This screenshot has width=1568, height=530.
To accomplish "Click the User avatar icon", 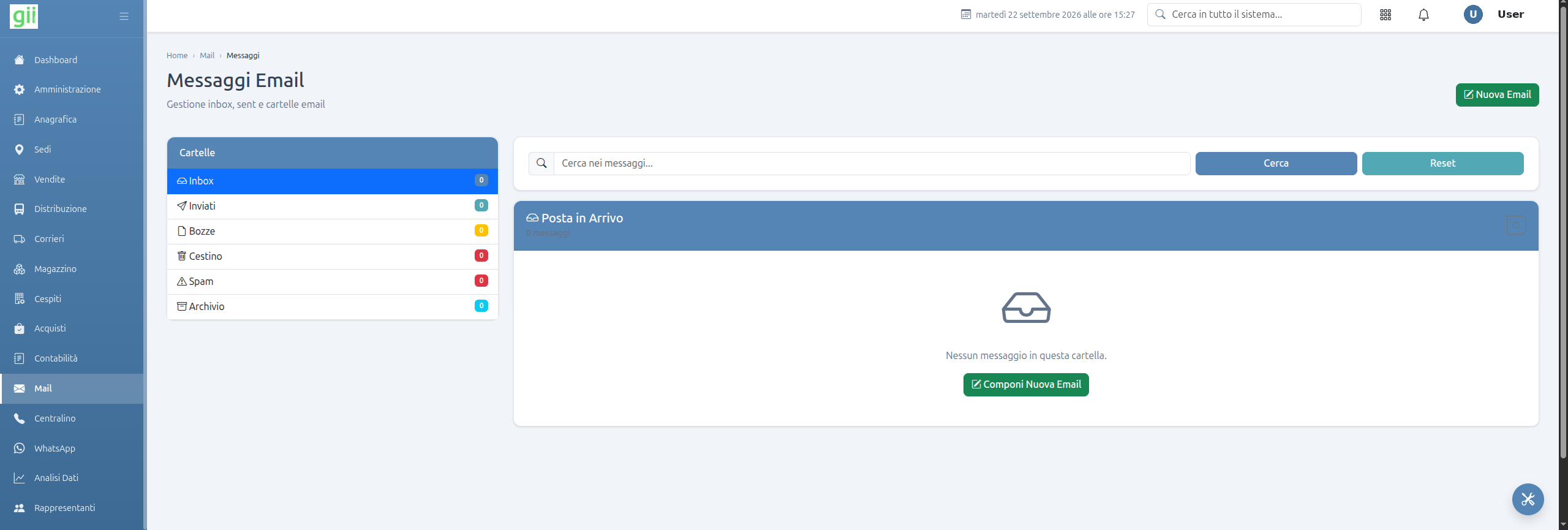I will pyautogui.click(x=1473, y=14).
